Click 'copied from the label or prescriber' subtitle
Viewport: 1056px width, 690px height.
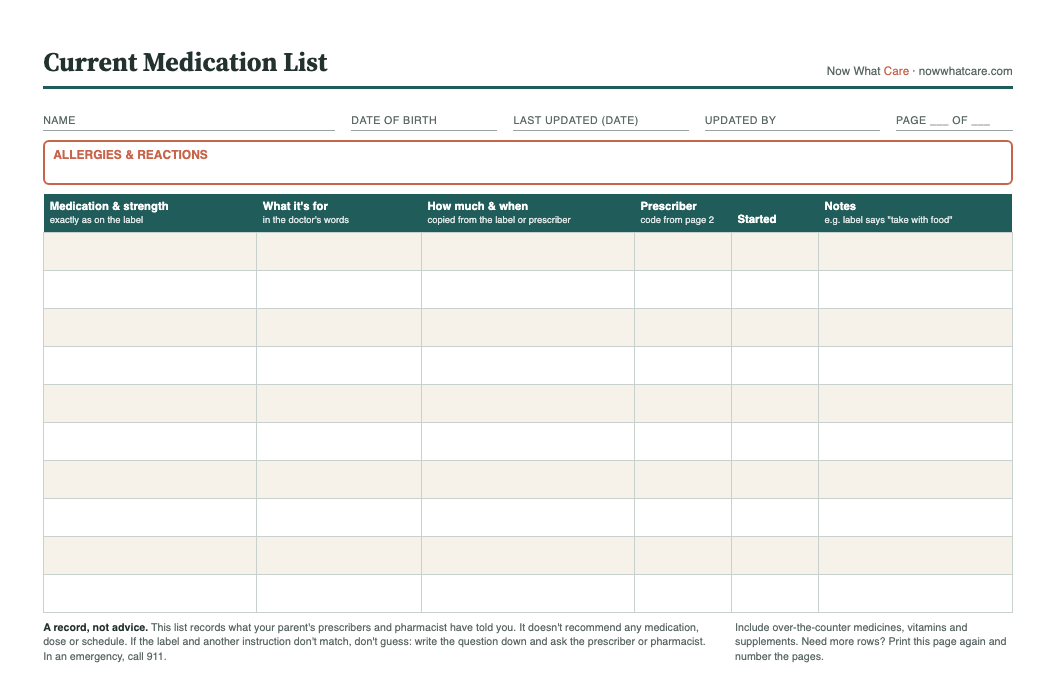(x=498, y=220)
